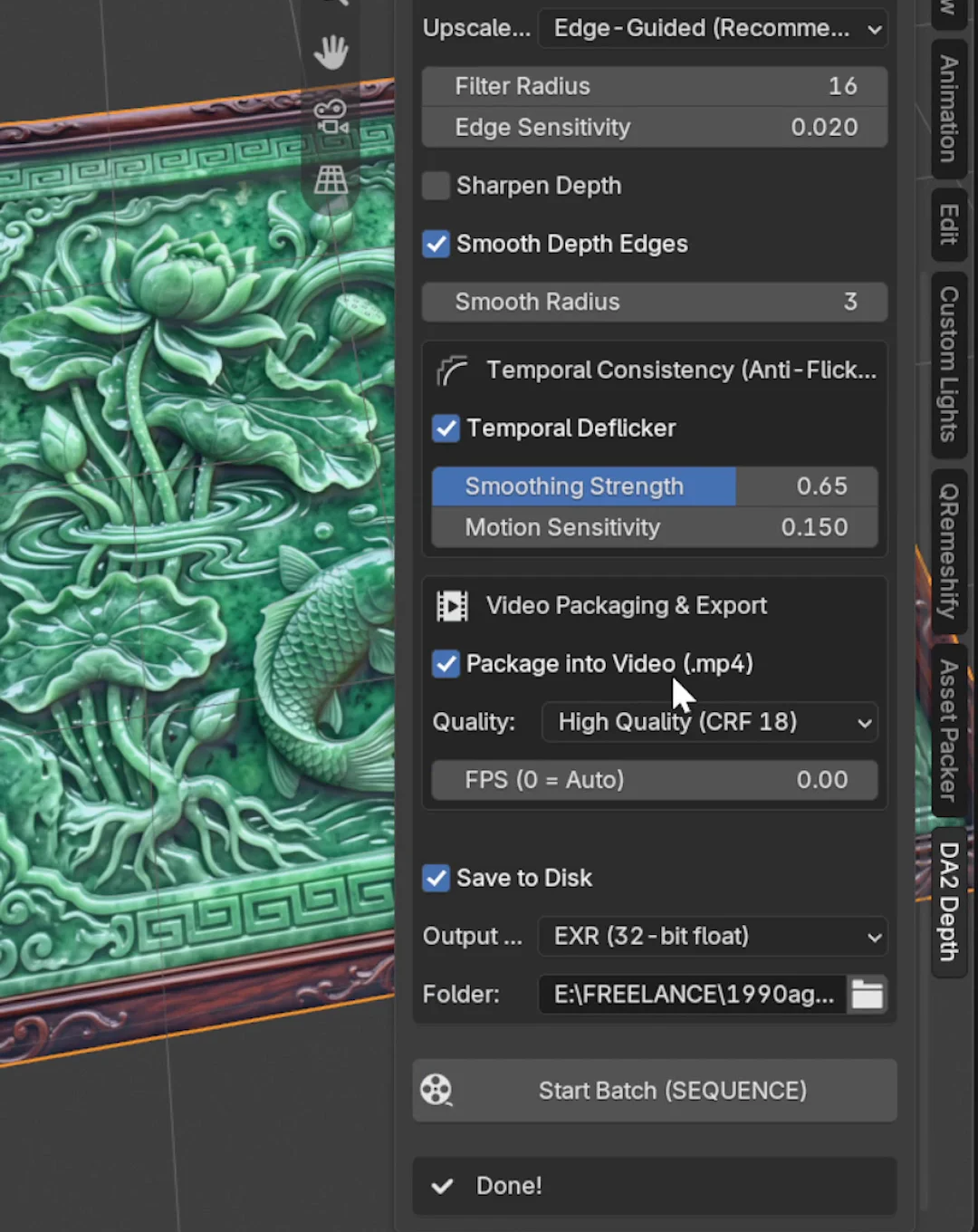Screen dimensions: 978x1232
Task: Click the Video Packaging film icon
Action: coord(452,606)
